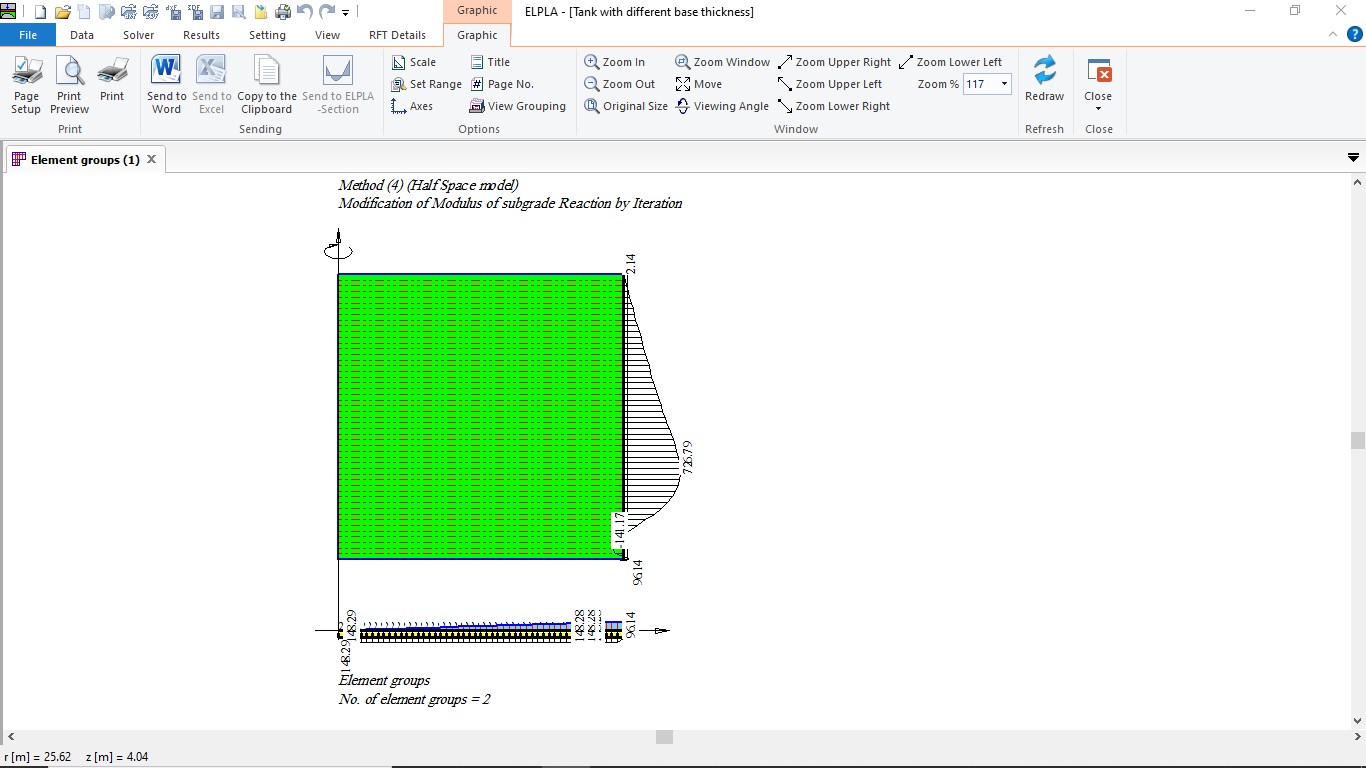Copy the drawing to the Clipboard
This screenshot has height=768, width=1366.
pyautogui.click(x=266, y=84)
